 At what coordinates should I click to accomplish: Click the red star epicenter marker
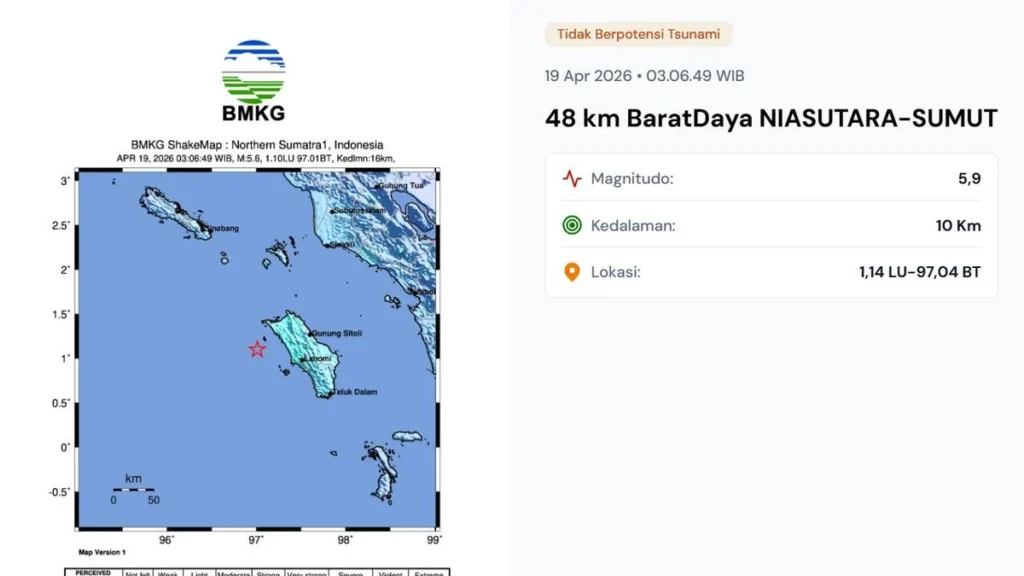(257, 349)
